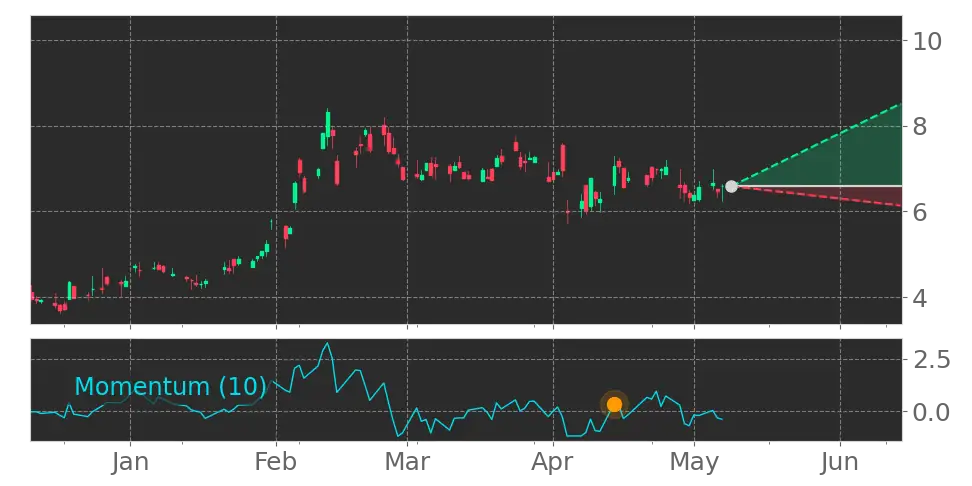Click the "Jun" x-axis label
Image resolution: width=972 pixels, height=486 pixels.
(840, 462)
